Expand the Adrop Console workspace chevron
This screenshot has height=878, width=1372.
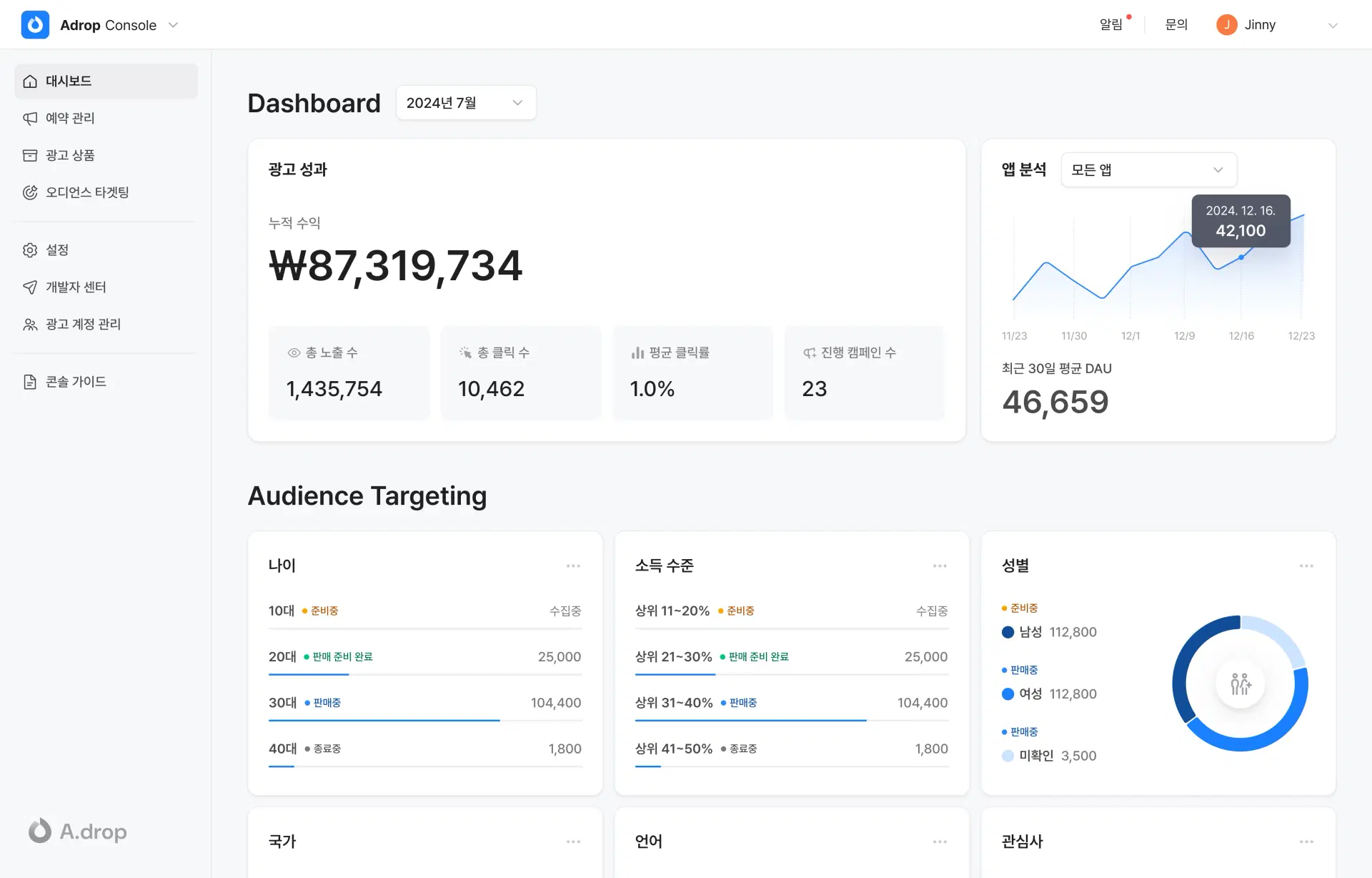(x=172, y=24)
